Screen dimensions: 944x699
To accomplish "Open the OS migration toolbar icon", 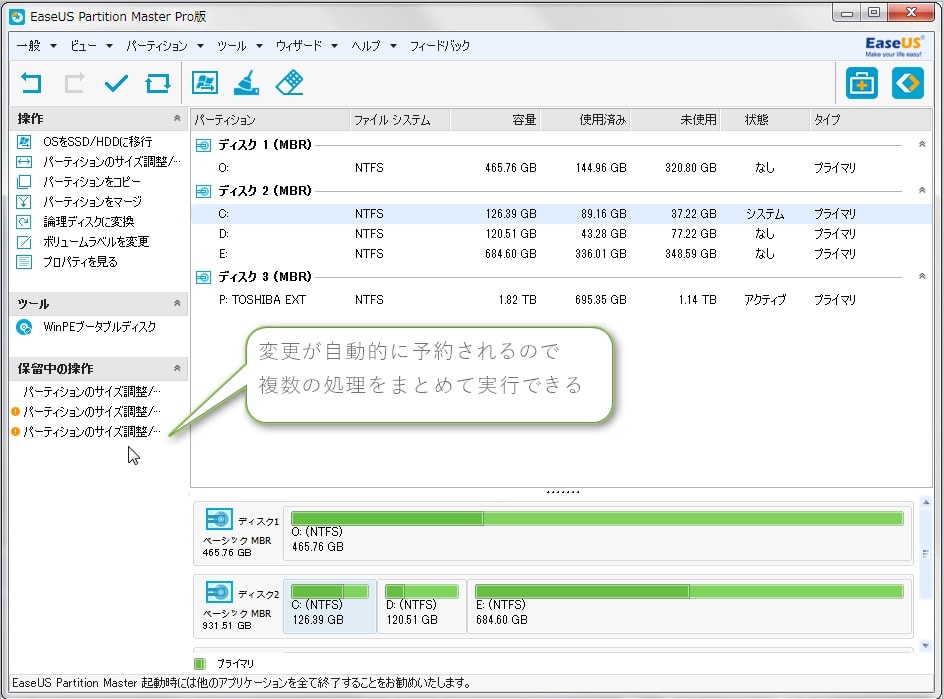I will coord(205,83).
